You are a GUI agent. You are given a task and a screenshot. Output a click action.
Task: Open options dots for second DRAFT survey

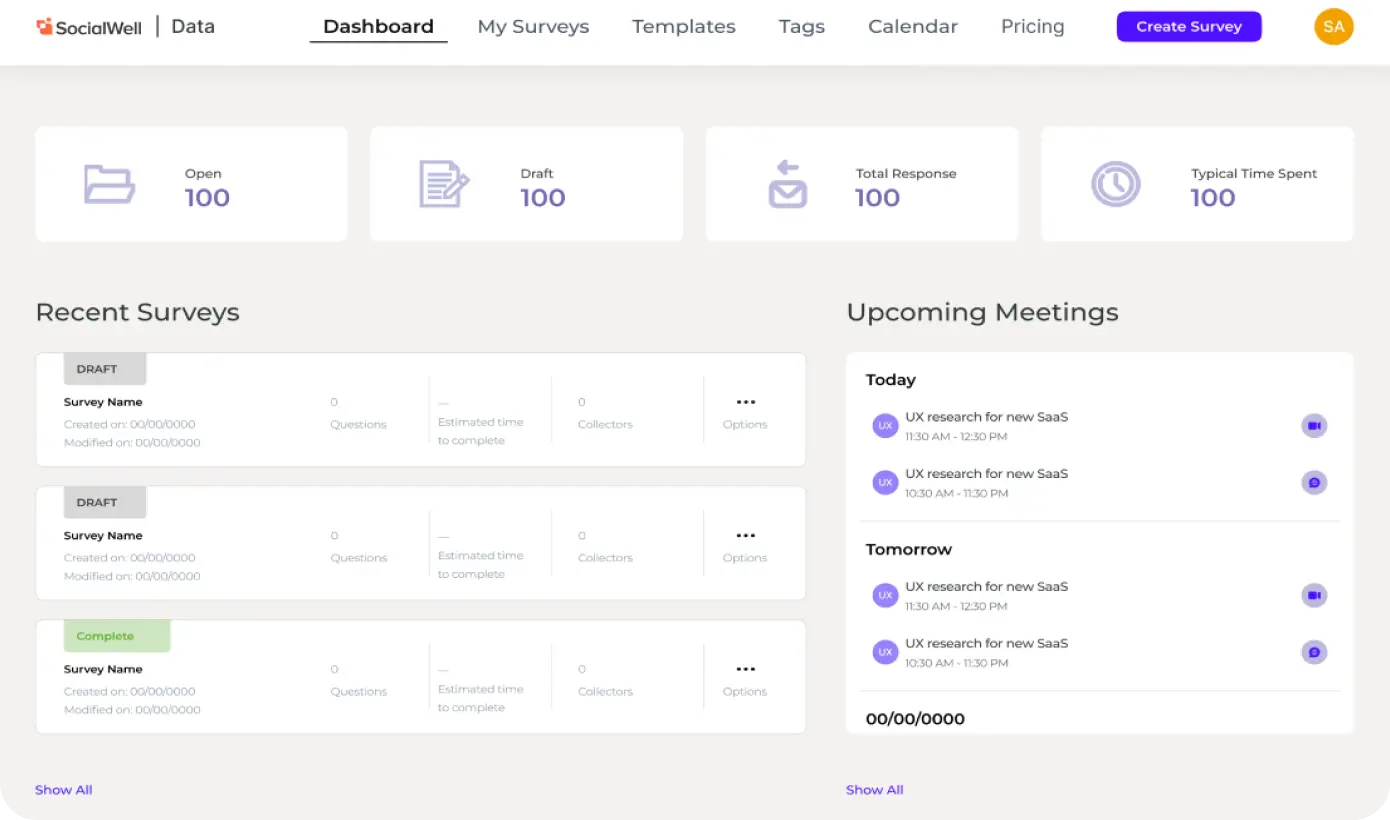(x=745, y=535)
